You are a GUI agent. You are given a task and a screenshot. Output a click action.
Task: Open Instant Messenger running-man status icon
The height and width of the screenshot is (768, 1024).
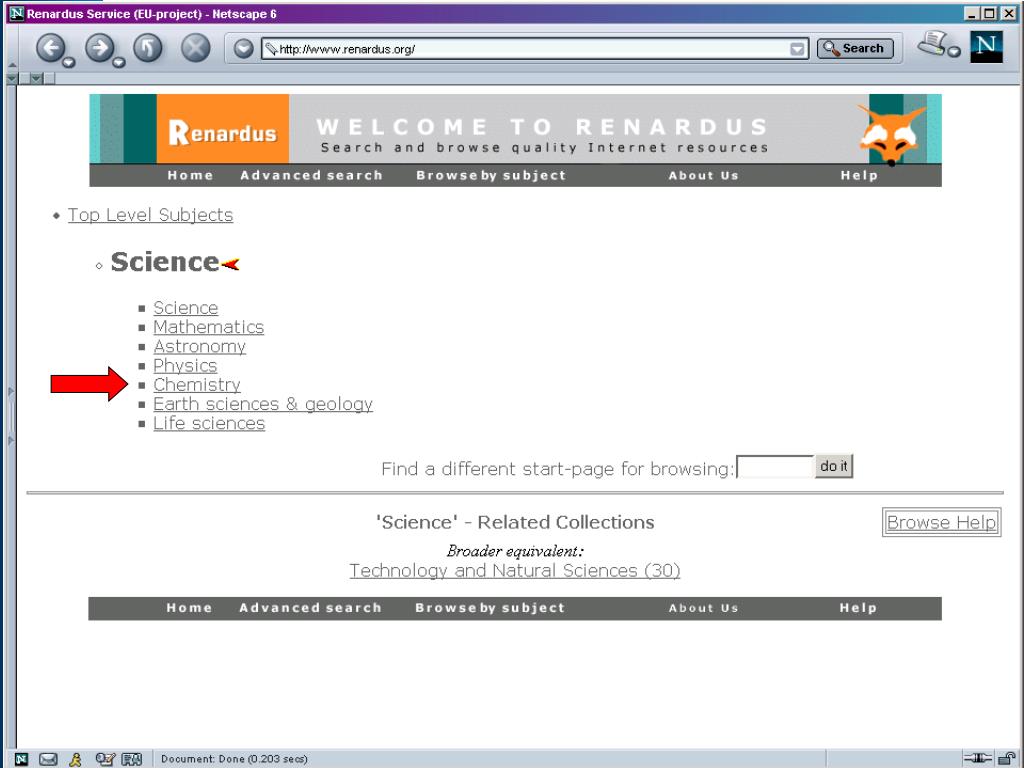point(76,759)
